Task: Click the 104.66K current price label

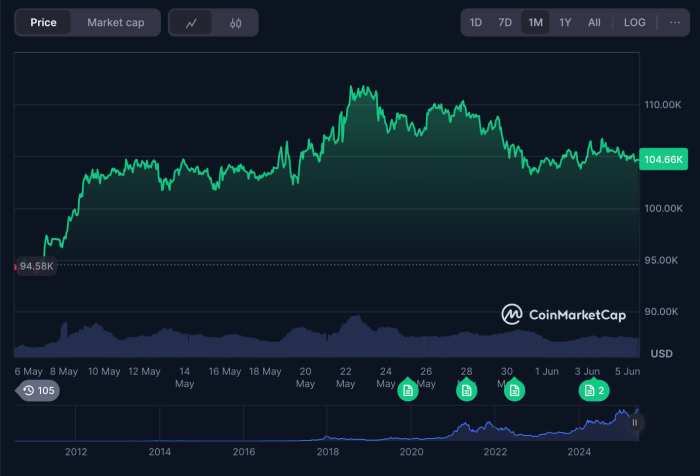Action: [x=664, y=159]
